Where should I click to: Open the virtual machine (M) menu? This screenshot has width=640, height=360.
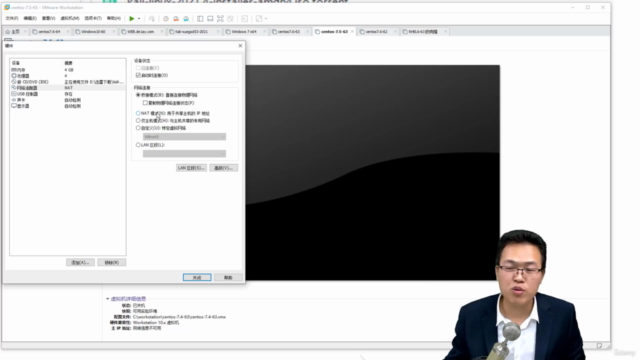tap(70, 18)
